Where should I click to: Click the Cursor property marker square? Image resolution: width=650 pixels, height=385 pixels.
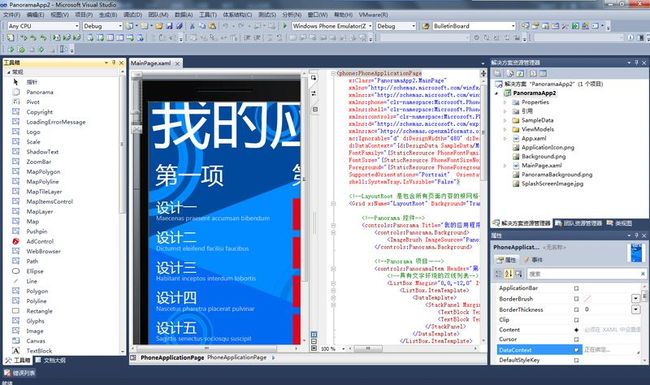point(576,339)
